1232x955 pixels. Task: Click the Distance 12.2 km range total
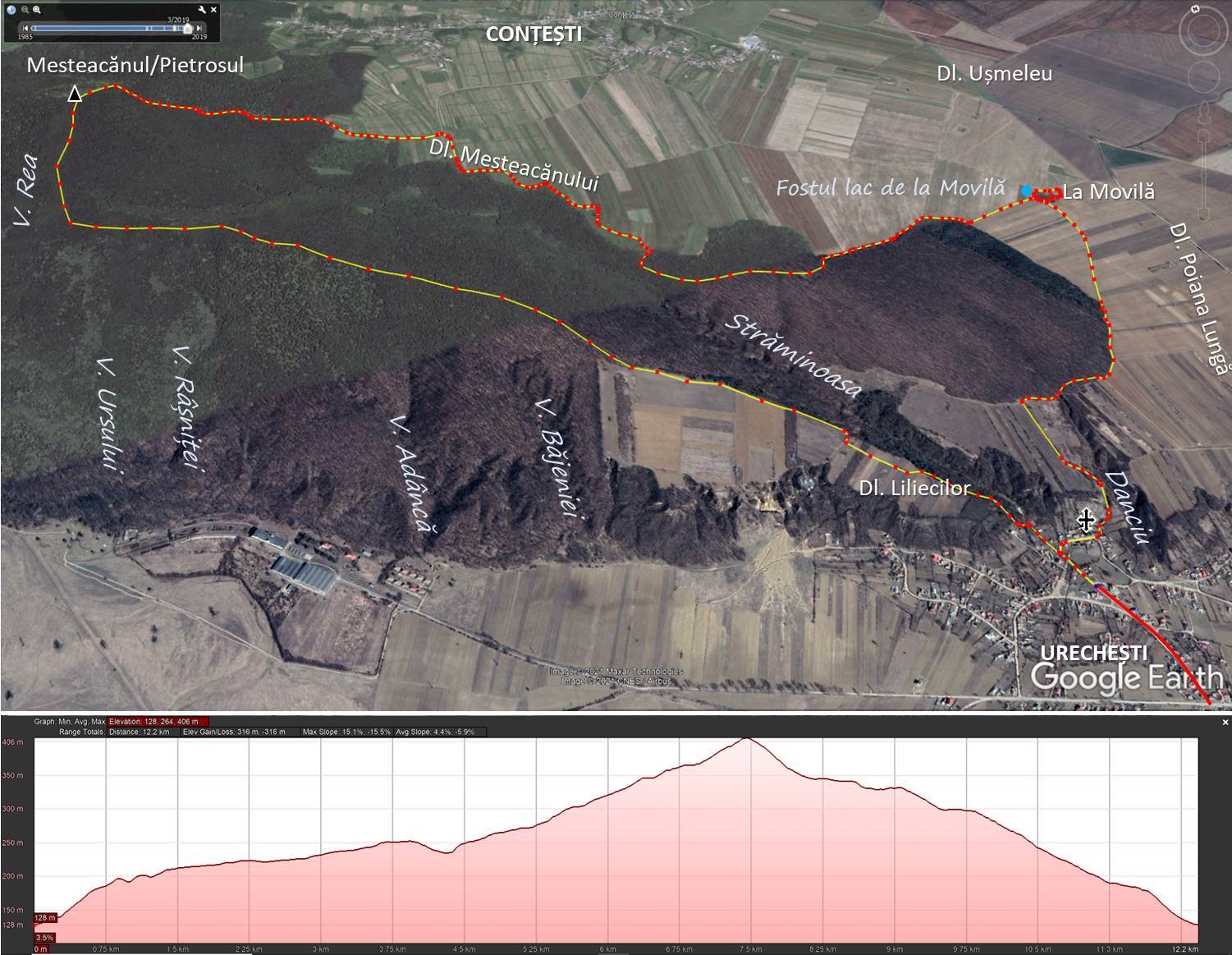[x=140, y=732]
